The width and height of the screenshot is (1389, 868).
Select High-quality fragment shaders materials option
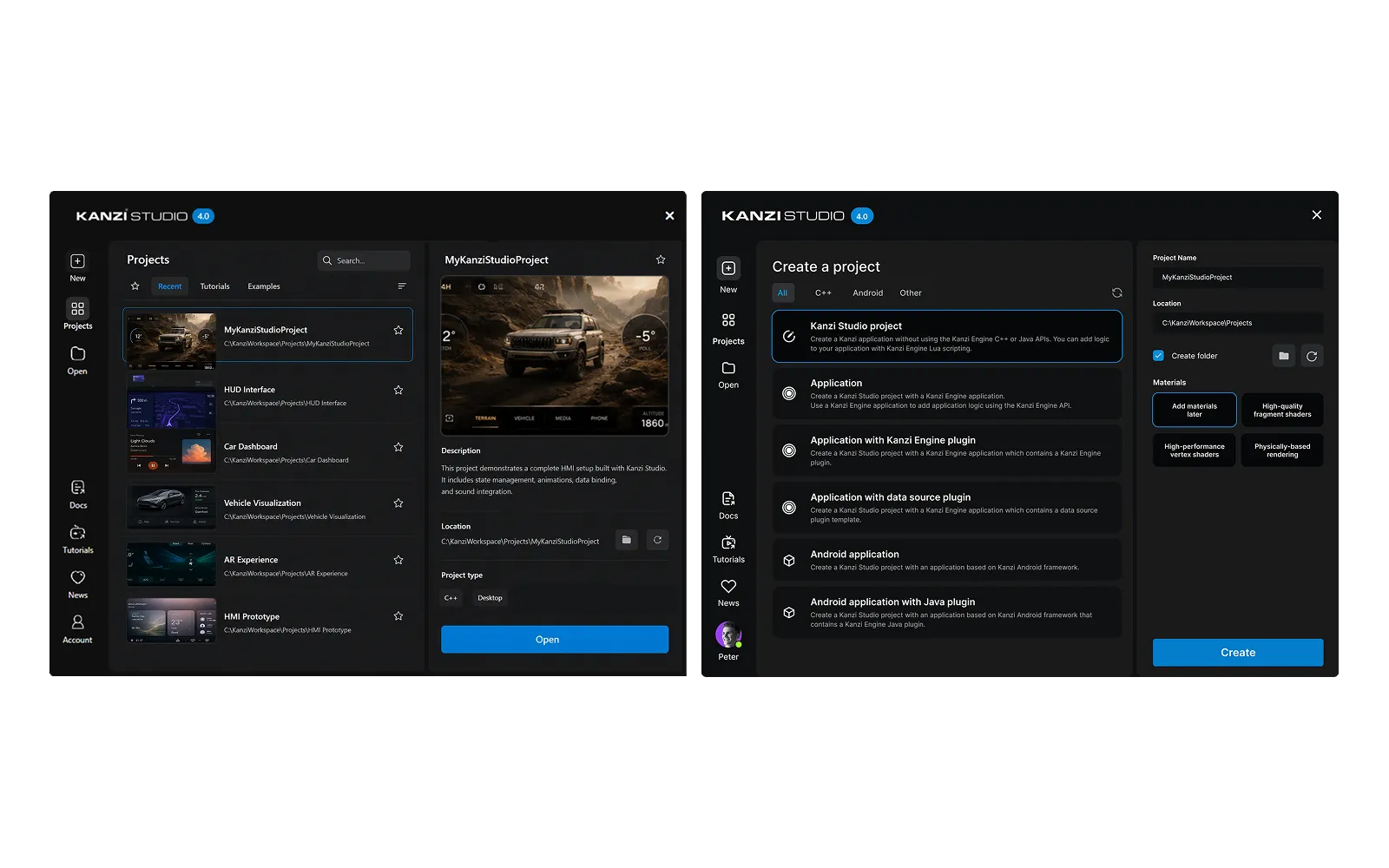[x=1282, y=410]
